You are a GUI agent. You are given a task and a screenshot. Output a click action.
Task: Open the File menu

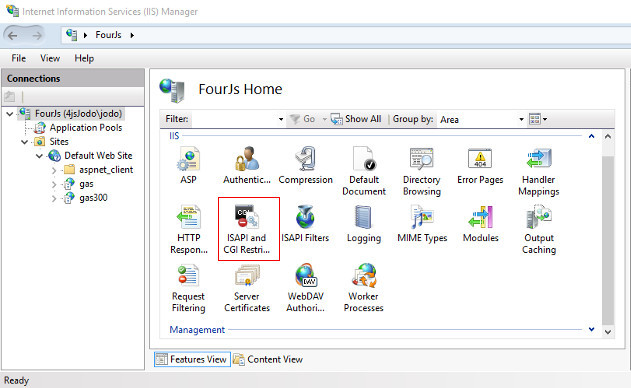click(x=19, y=58)
